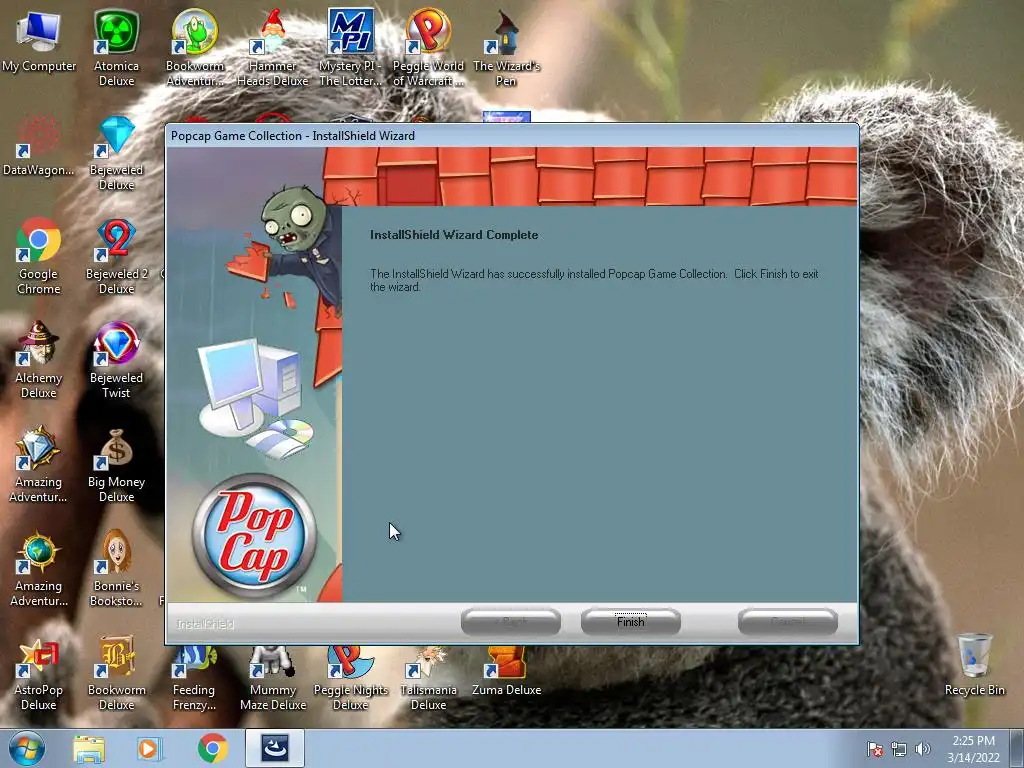Click the 'Popcap Game Collection - InstallShield Wizard' title bar

512,135
